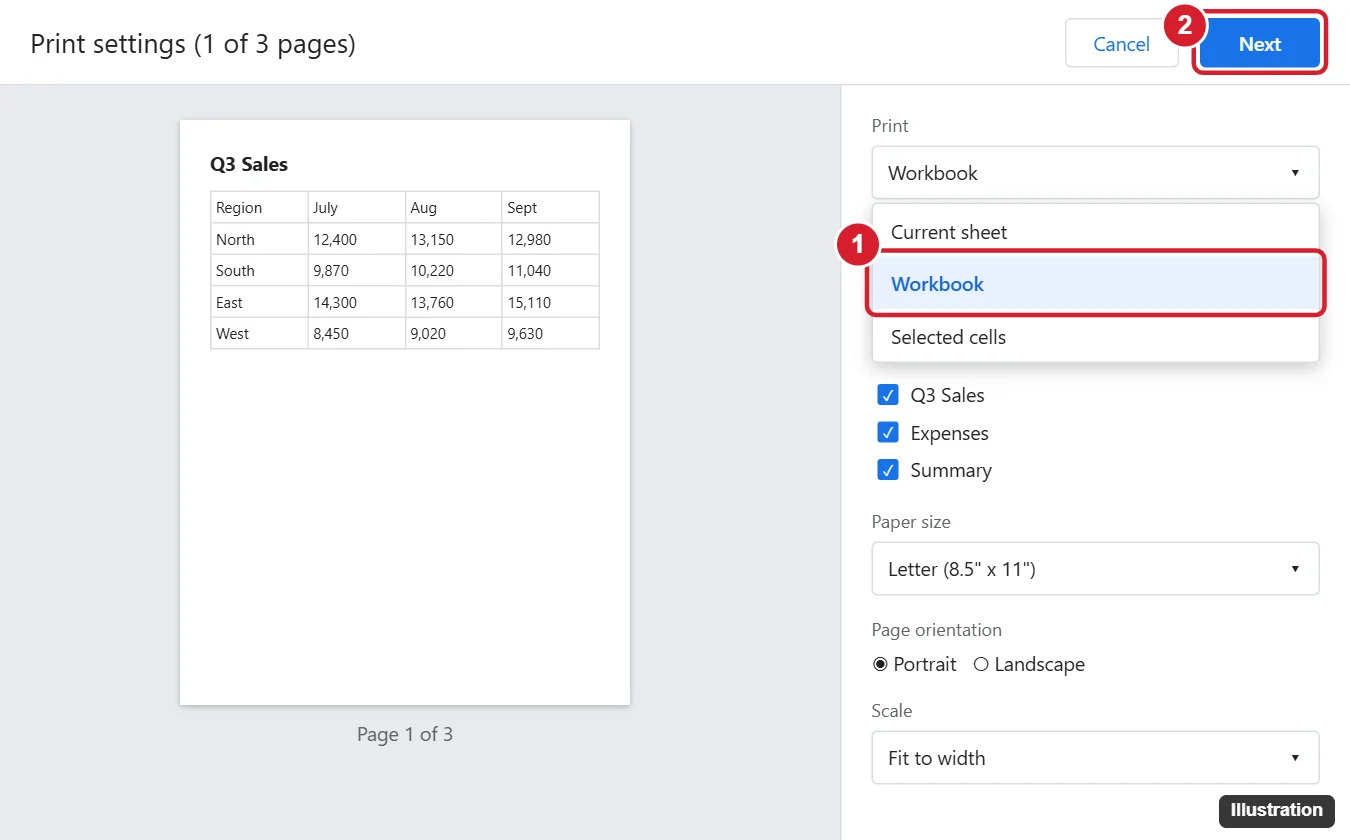Viewport: 1350px width, 840px height.
Task: Click the cell showing 13,150
Action: pyautogui.click(x=453, y=239)
